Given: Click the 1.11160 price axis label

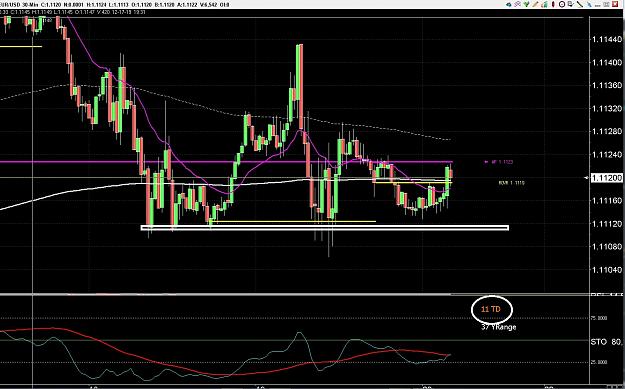Looking at the screenshot, I should pyautogui.click(x=607, y=200).
